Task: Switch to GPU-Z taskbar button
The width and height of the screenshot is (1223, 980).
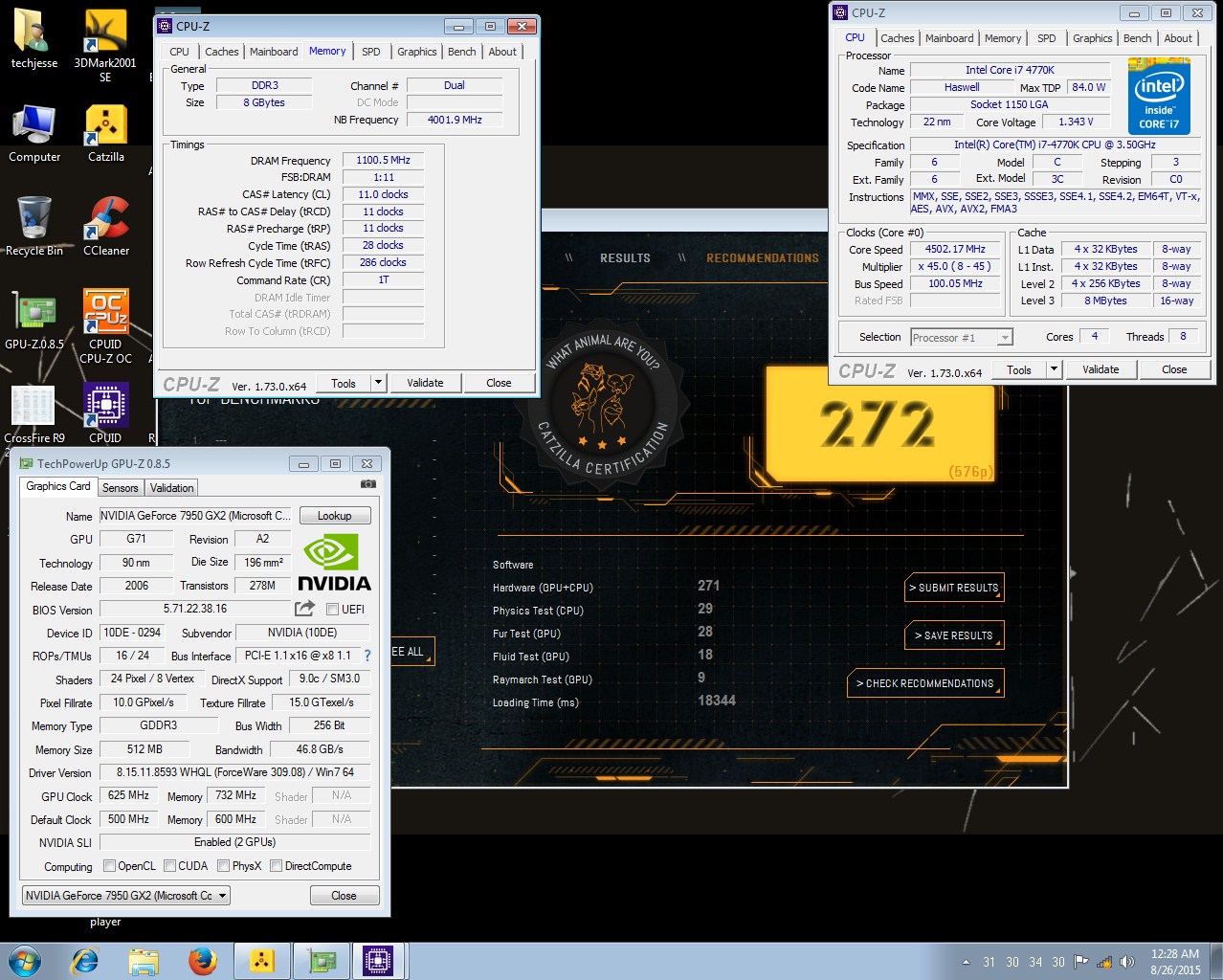Action: 321,961
